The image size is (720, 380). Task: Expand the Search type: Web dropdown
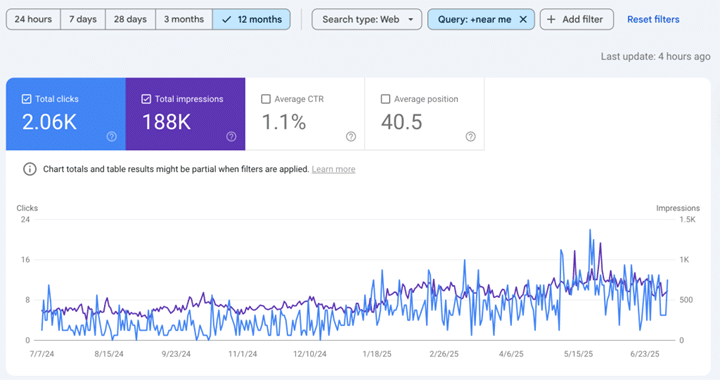tap(367, 19)
